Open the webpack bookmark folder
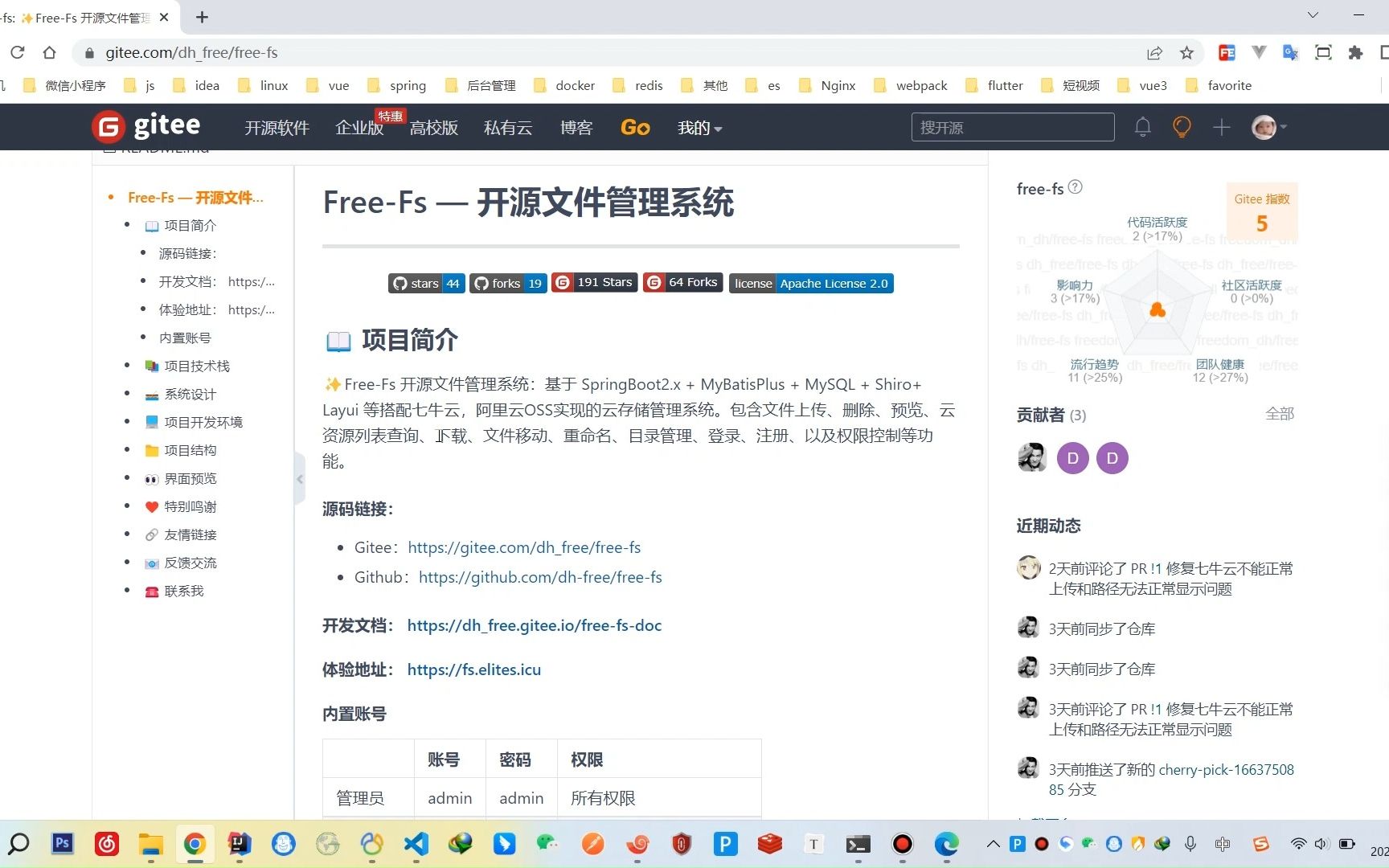The image size is (1389, 868). (x=911, y=86)
